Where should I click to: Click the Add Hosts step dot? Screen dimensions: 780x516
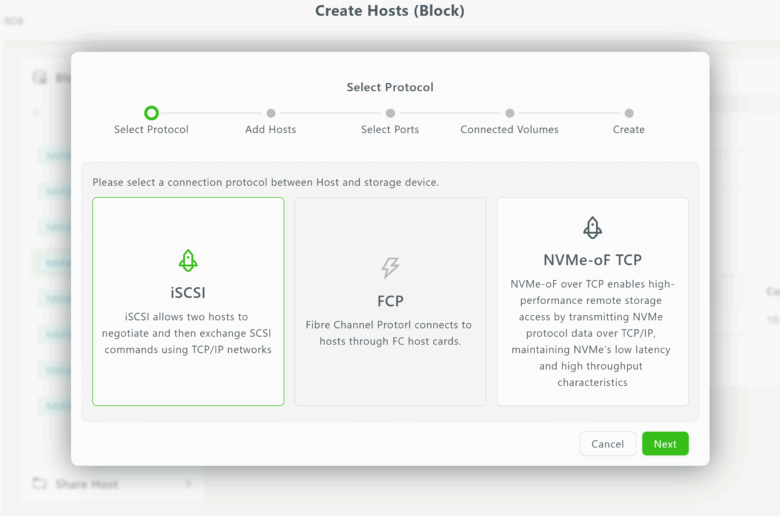[271, 113]
